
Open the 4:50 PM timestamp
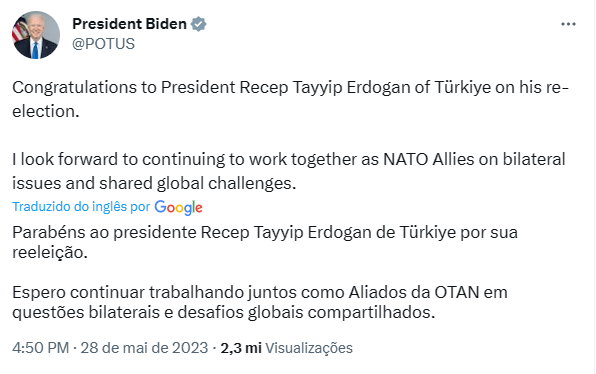click(x=40, y=348)
